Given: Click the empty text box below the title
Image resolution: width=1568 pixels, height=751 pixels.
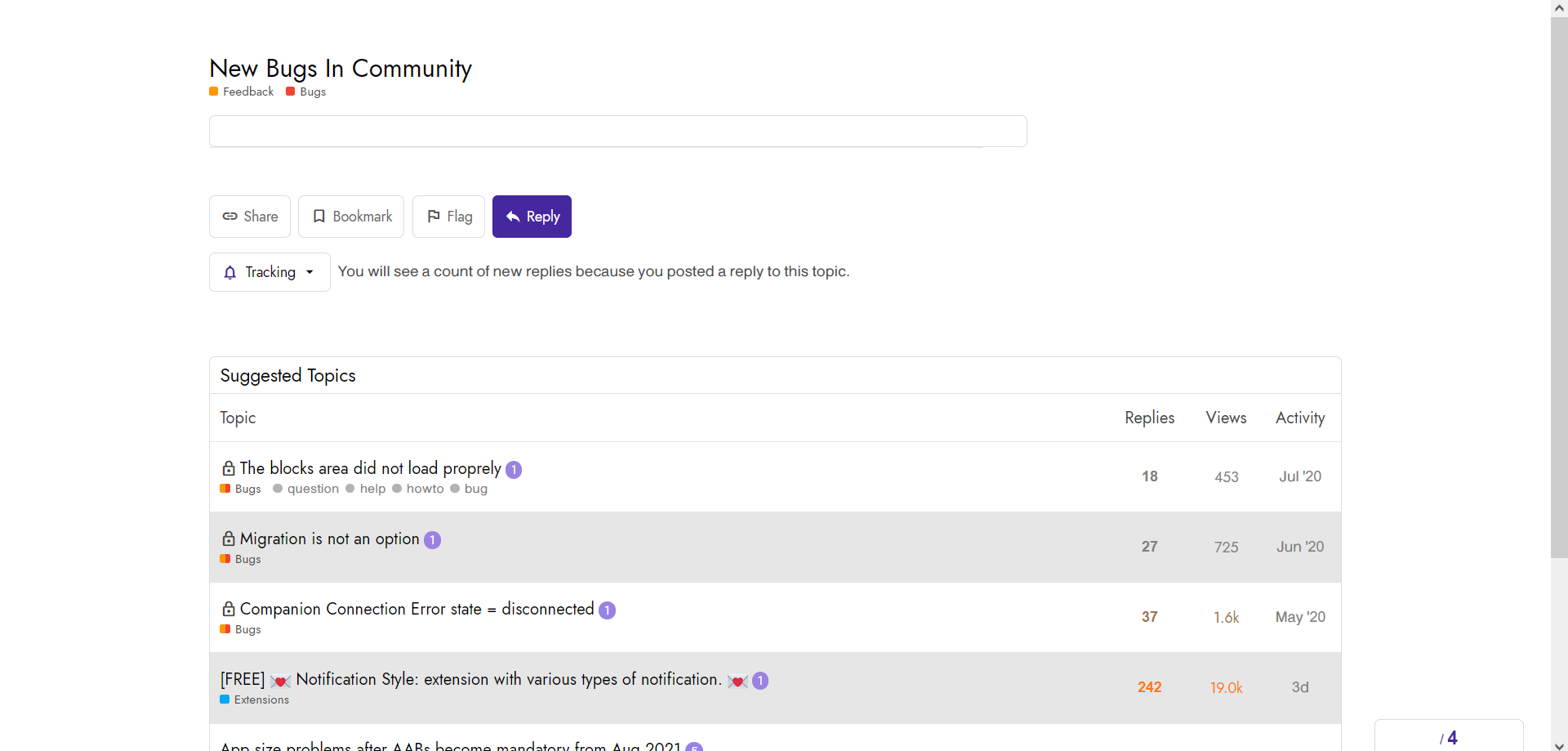Looking at the screenshot, I should coord(618,131).
